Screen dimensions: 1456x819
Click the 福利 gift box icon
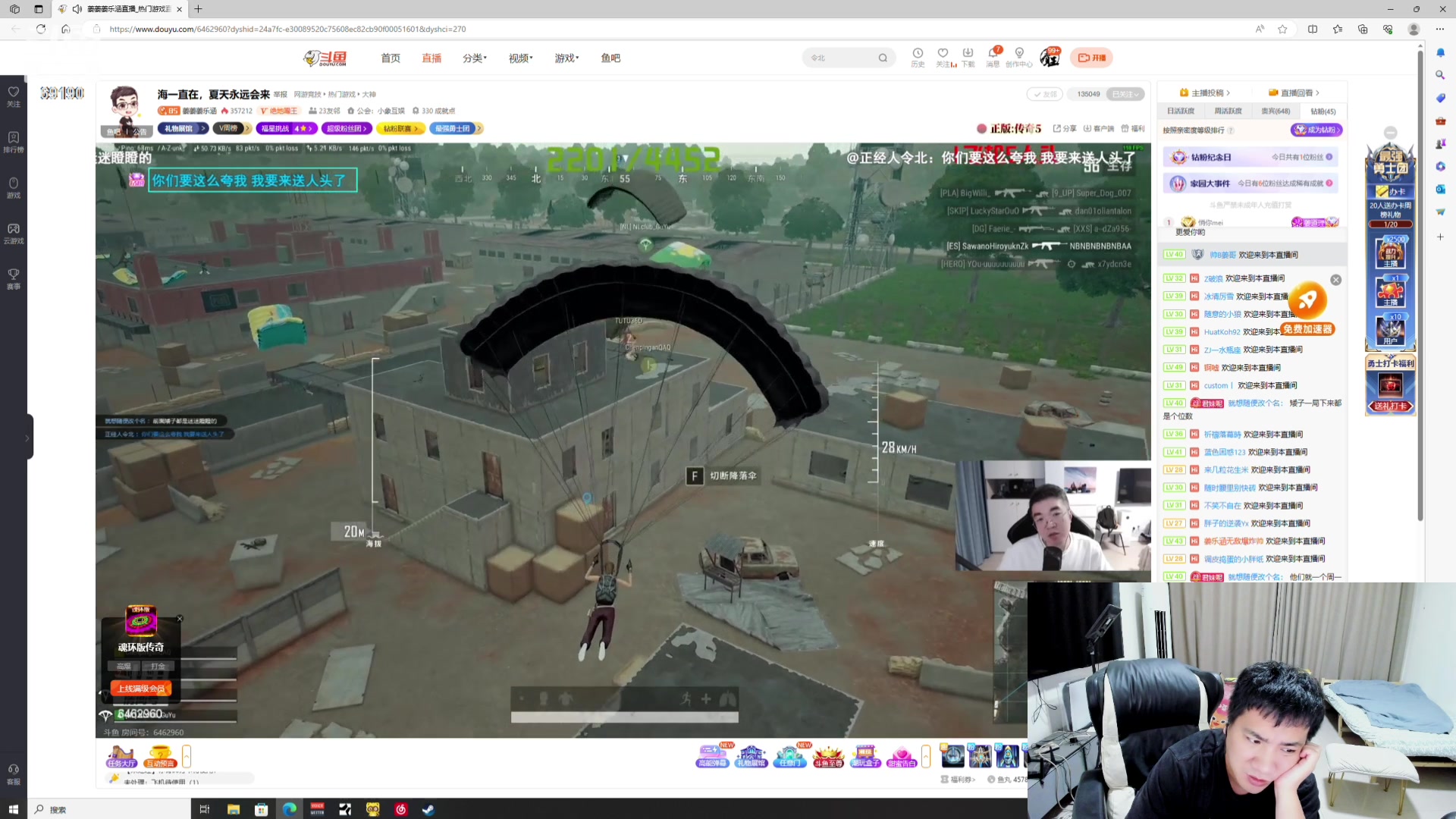pyautogui.click(x=1133, y=128)
